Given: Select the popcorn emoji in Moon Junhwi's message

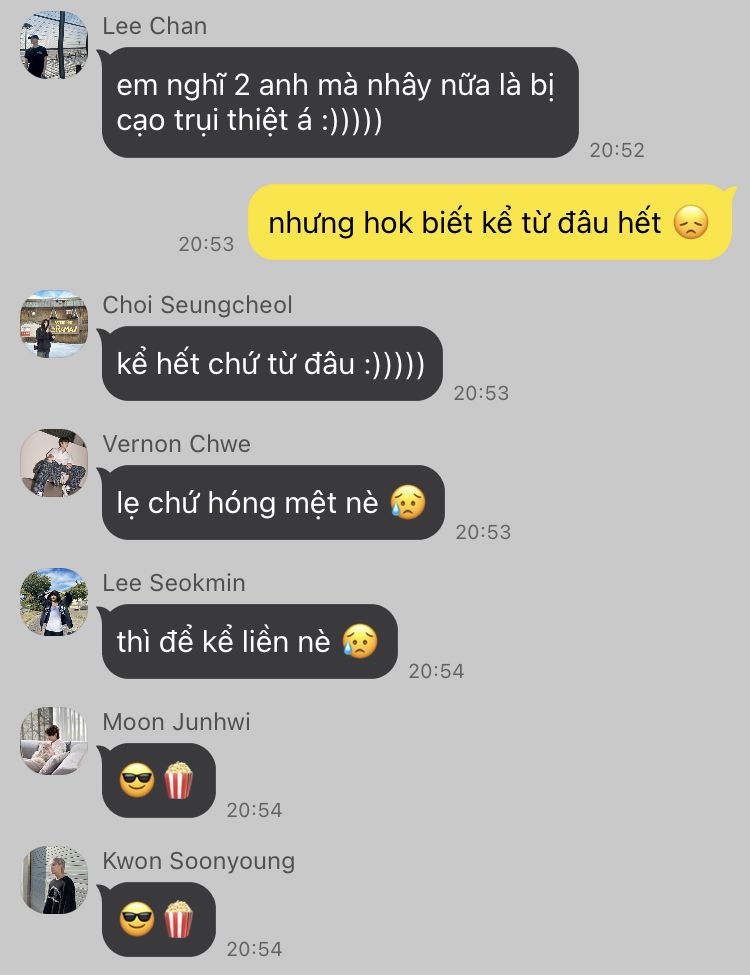Looking at the screenshot, I should pos(178,780).
